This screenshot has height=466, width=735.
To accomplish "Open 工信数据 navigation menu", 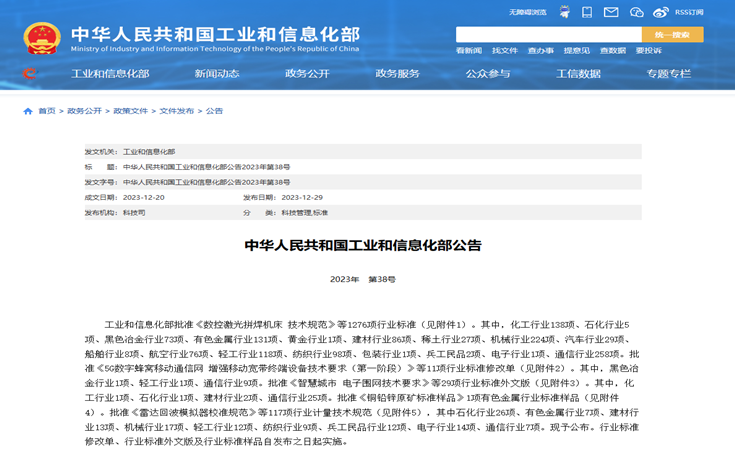I will click(x=578, y=74).
